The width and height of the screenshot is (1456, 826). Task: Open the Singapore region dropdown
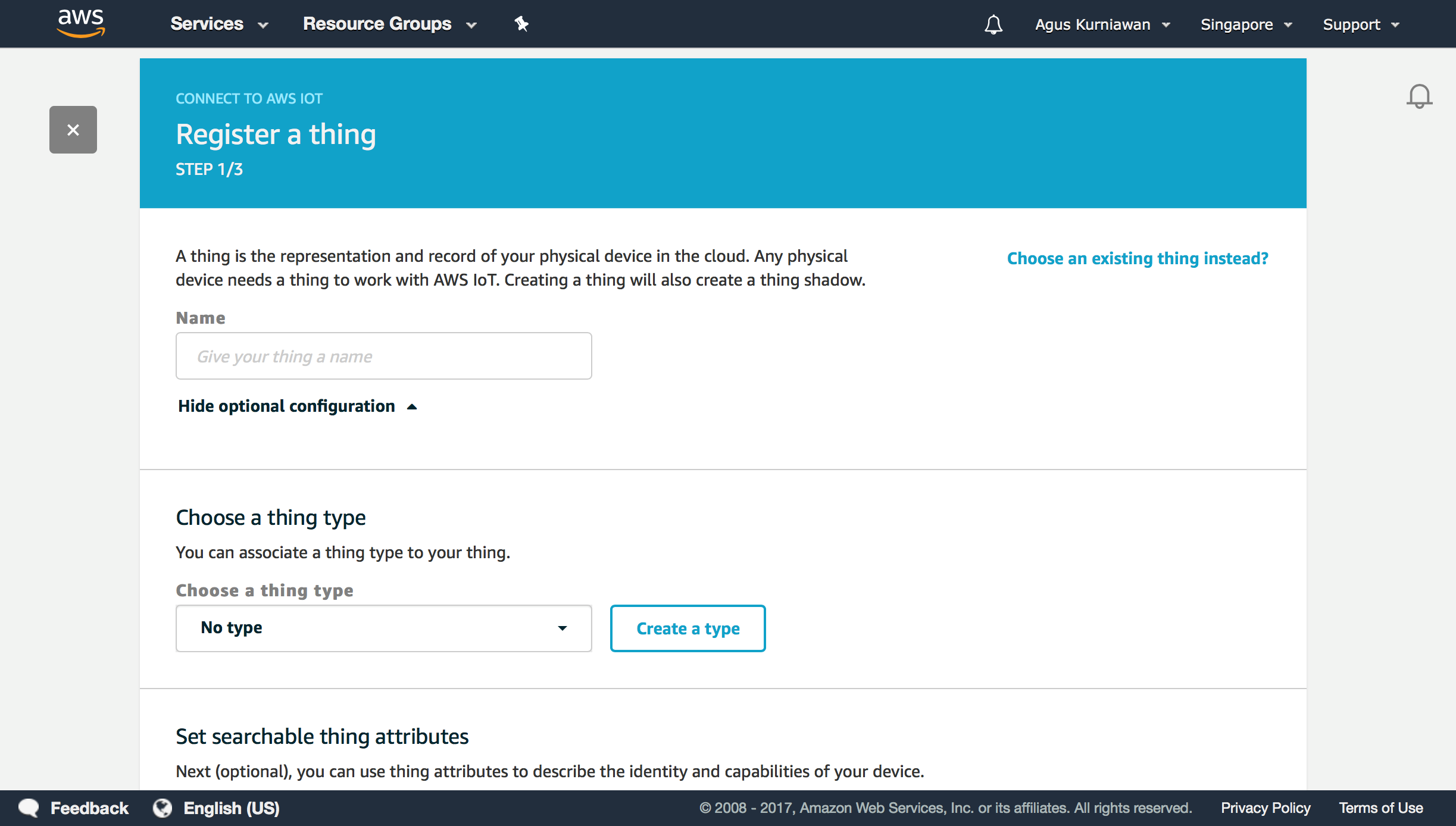click(x=1246, y=24)
